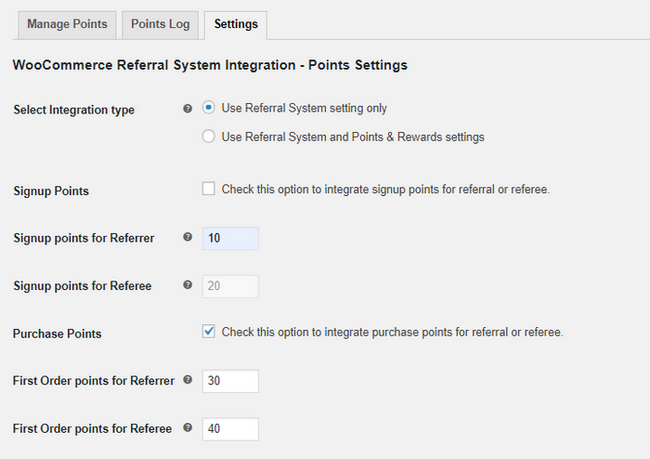This screenshot has width=650, height=459.
Task: Show help icon for Signup points for Referrer
Action: tap(187, 237)
